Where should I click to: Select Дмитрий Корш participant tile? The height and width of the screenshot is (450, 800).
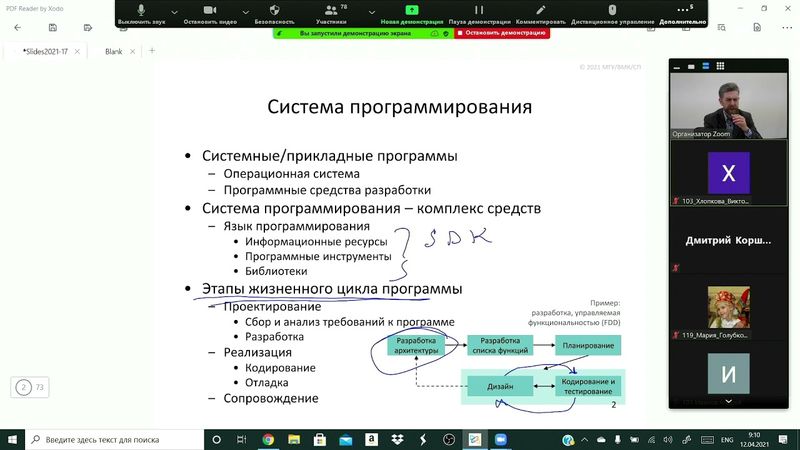(729, 240)
